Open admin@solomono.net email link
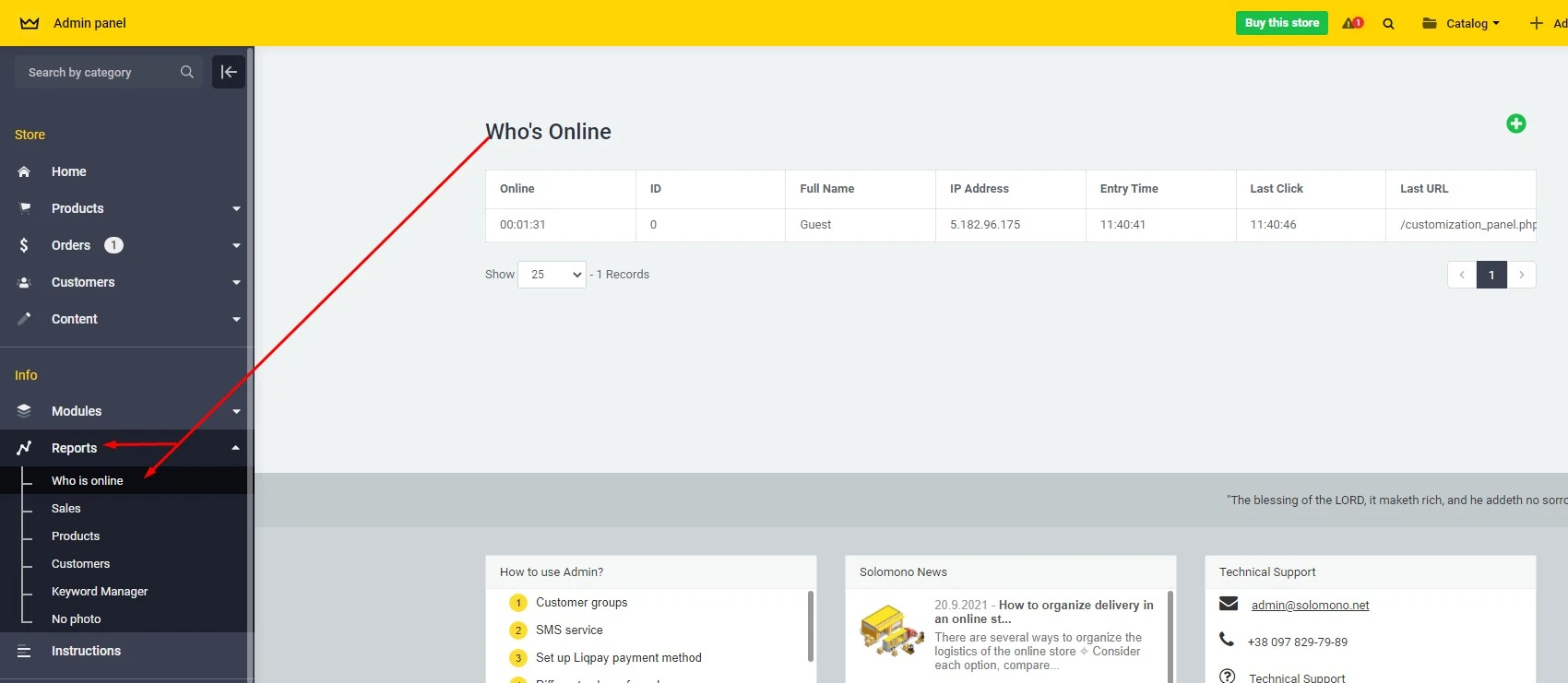Viewport: 1568px width, 683px height. tap(1310, 606)
